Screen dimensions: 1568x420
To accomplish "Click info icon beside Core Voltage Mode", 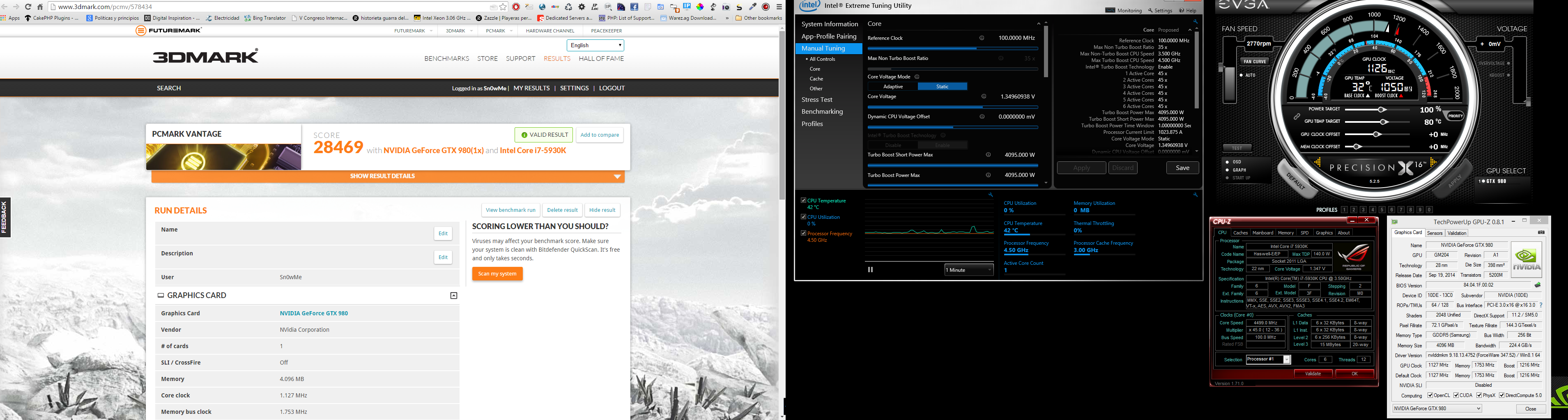I will click(917, 77).
